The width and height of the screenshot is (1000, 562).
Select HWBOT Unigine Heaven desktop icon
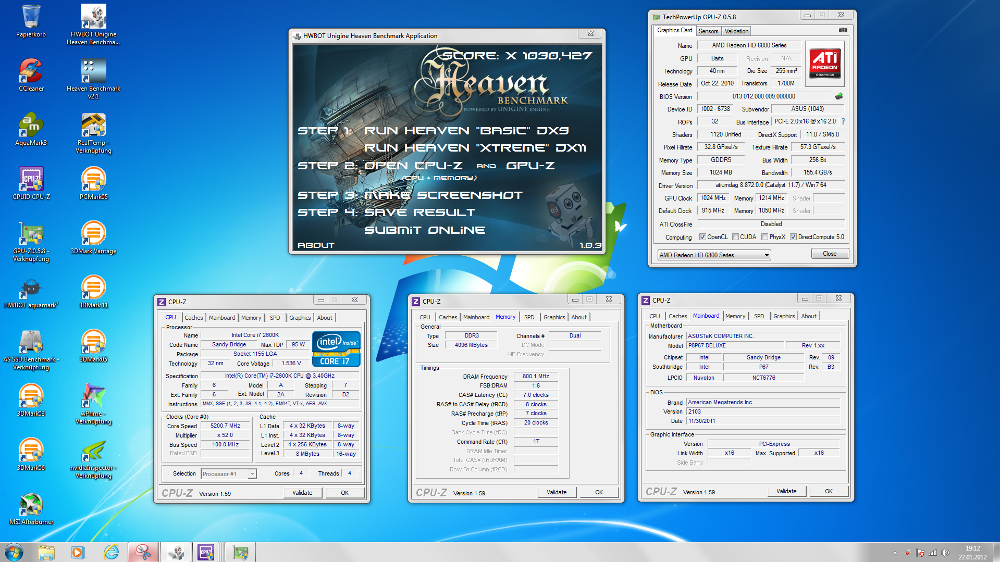pyautogui.click(x=93, y=24)
